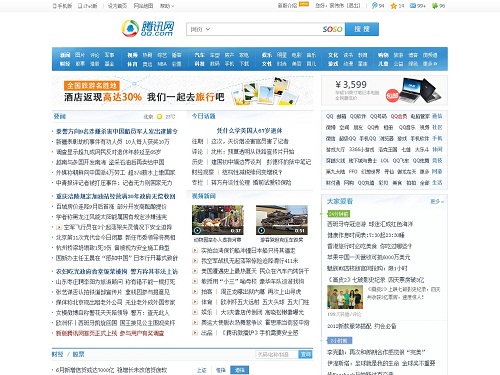500x375 pixels.
Task: Click the green 20分钟前 timeline tag
Action: (338, 213)
